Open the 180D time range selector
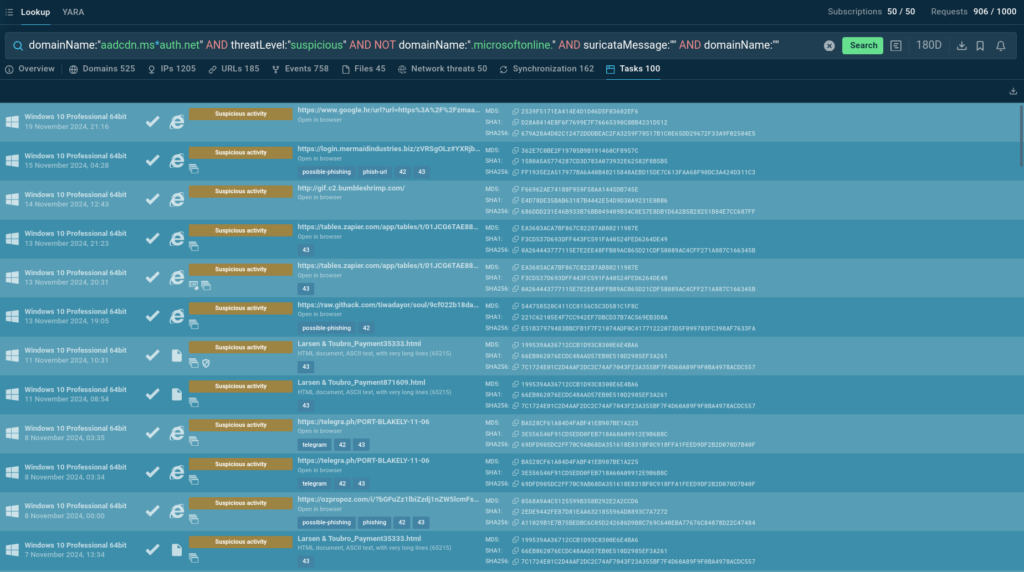The height and width of the screenshot is (572, 1024). coord(929,46)
